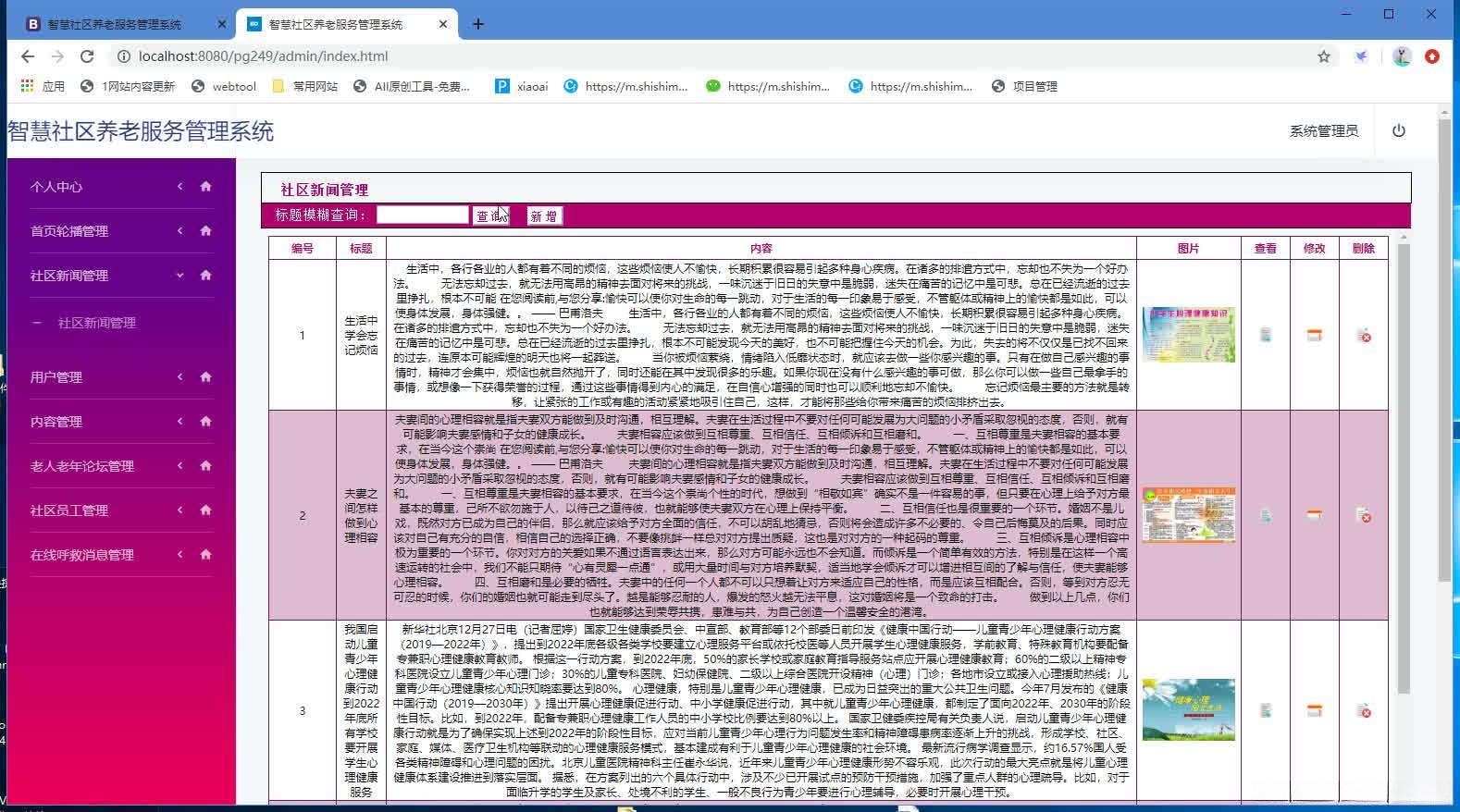Open thumbnail image of news row 3
Viewport: 1460px width, 812px height.
coord(1189,710)
